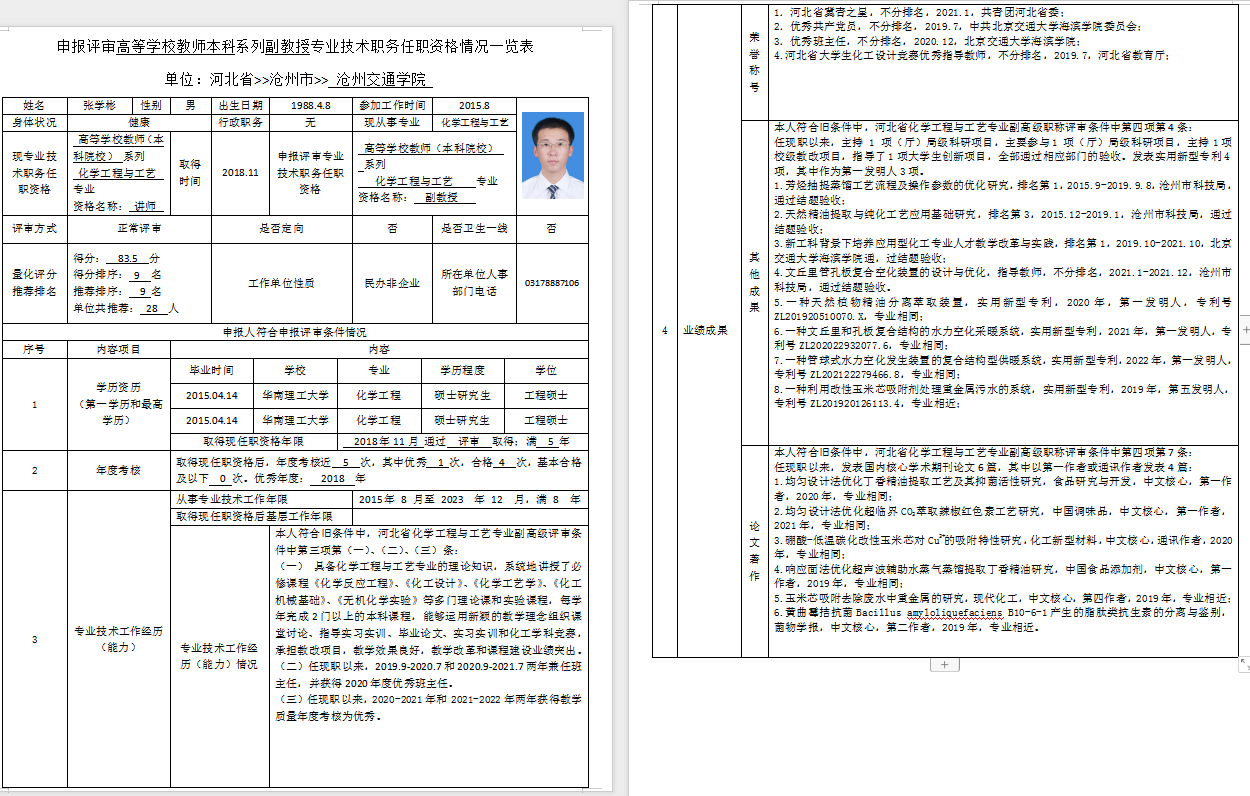Click the cell 参加工作时间
Screen dimensions: 1250x796
click(x=392, y=106)
